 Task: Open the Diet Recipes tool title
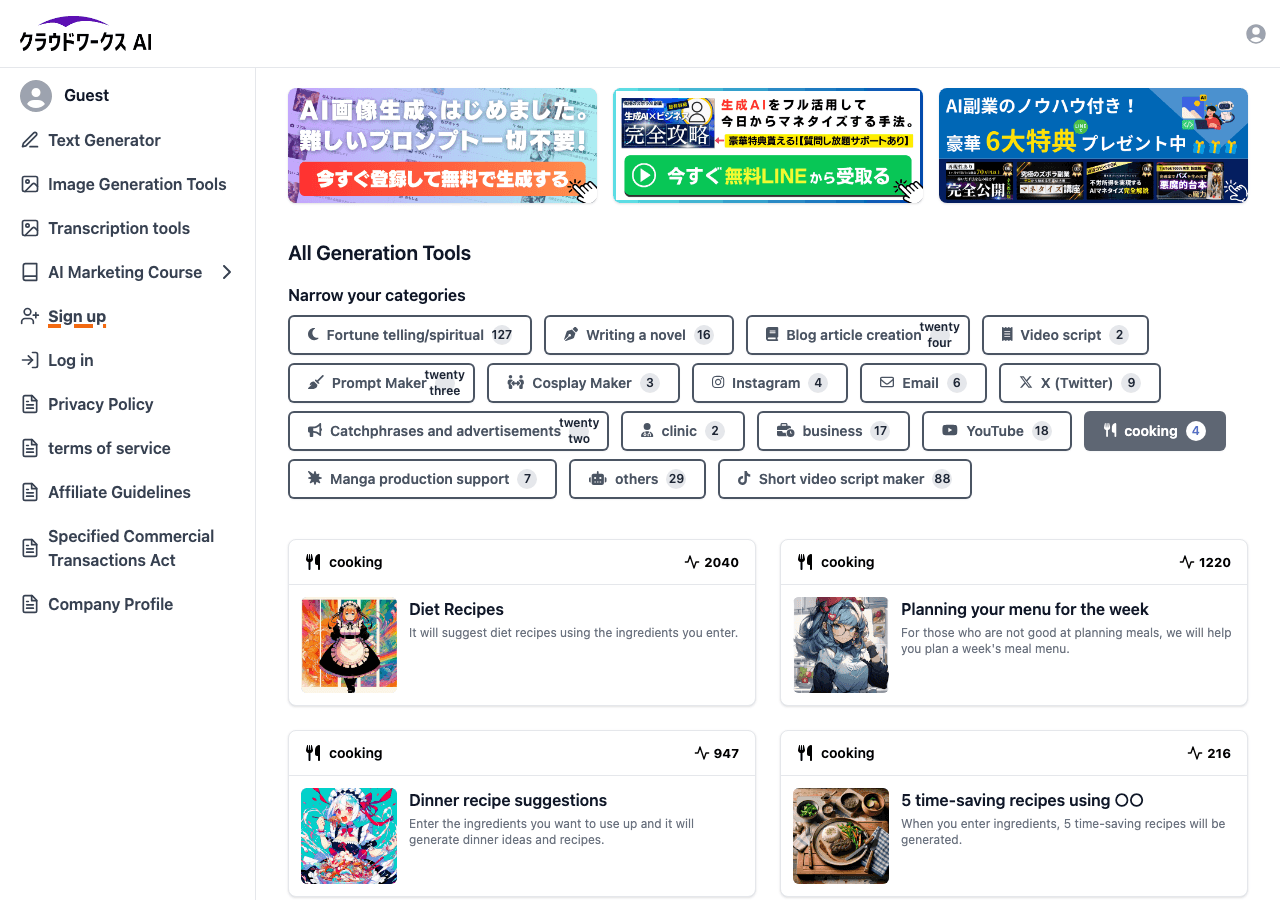coord(456,609)
